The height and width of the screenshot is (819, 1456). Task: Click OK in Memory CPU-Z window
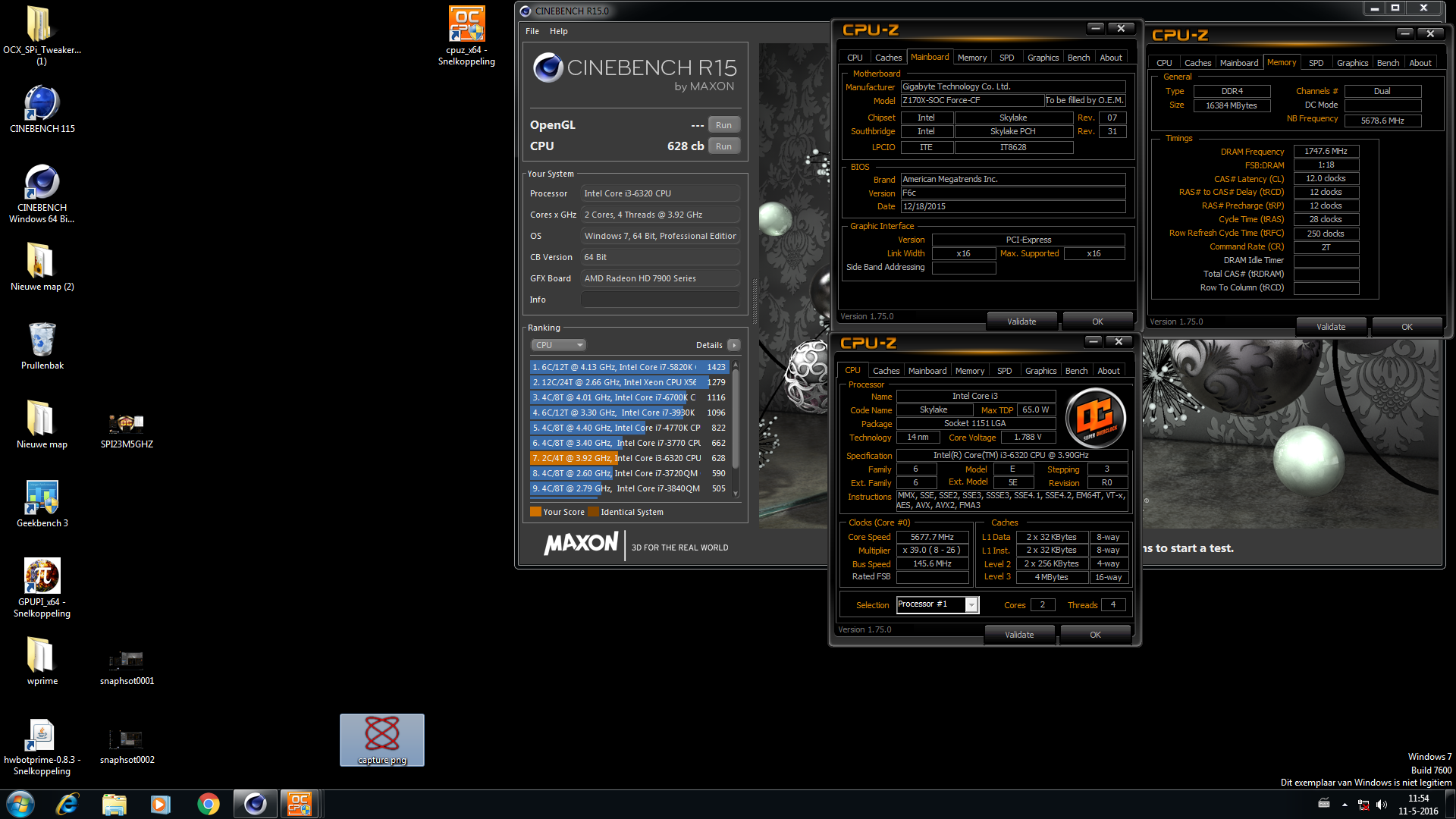click(1407, 327)
